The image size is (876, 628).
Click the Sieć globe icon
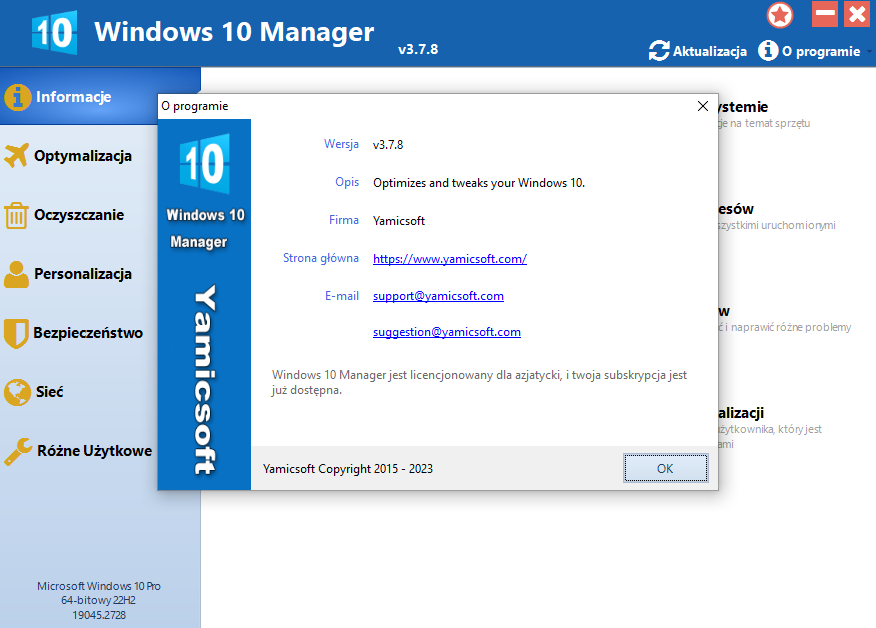click(17, 392)
